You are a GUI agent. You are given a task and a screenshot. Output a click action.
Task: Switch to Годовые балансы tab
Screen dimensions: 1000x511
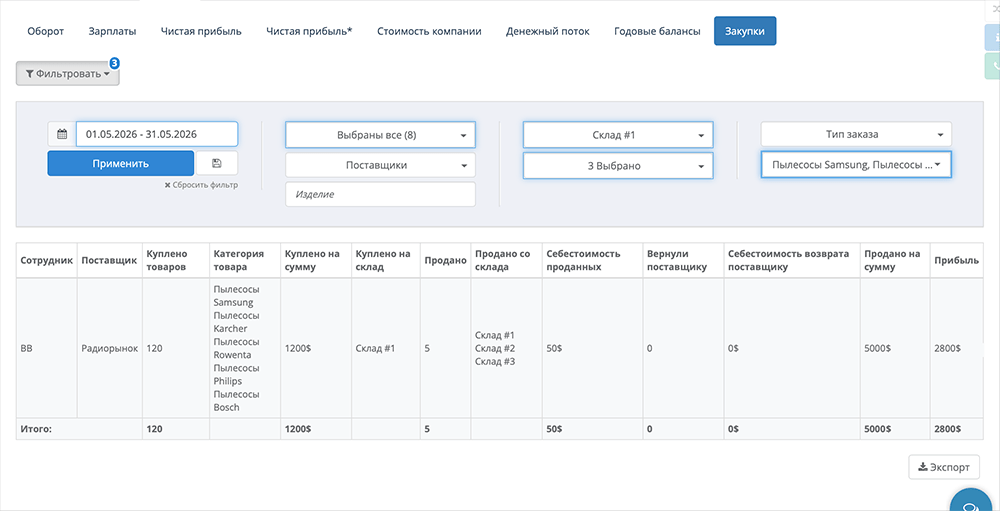click(x=658, y=31)
